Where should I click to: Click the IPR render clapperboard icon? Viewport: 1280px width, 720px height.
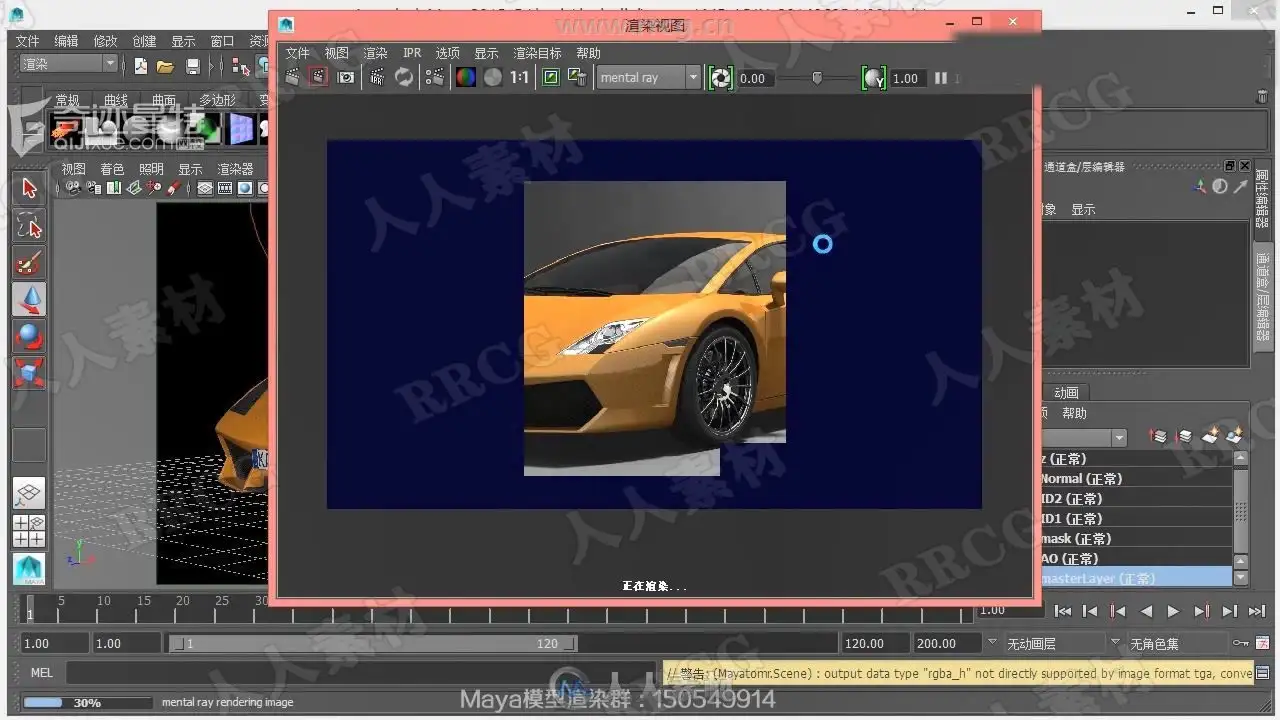point(377,77)
